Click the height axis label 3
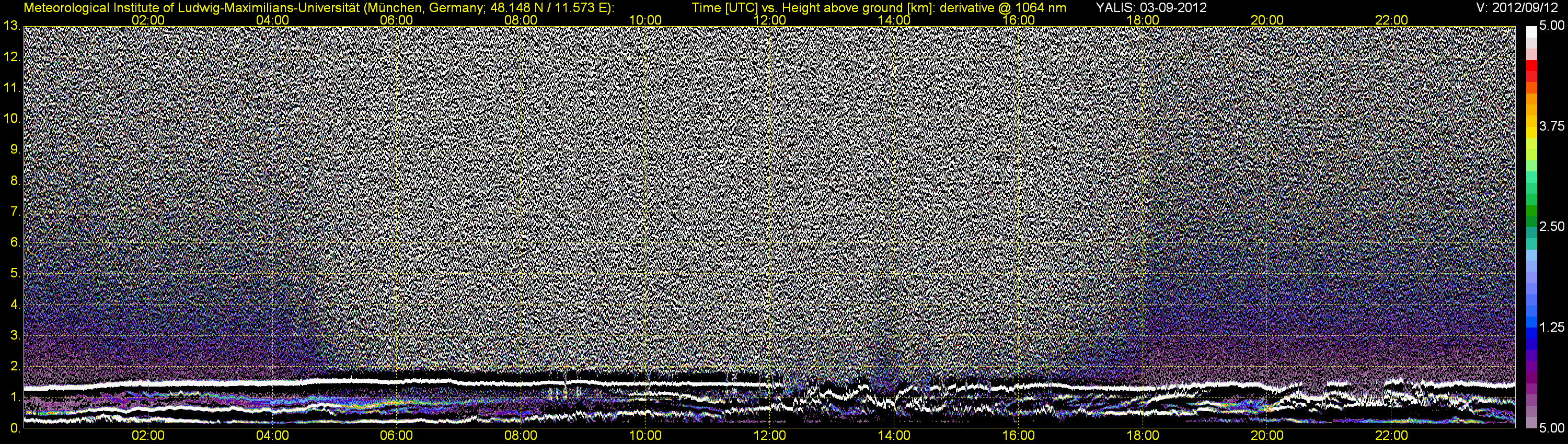 point(15,335)
